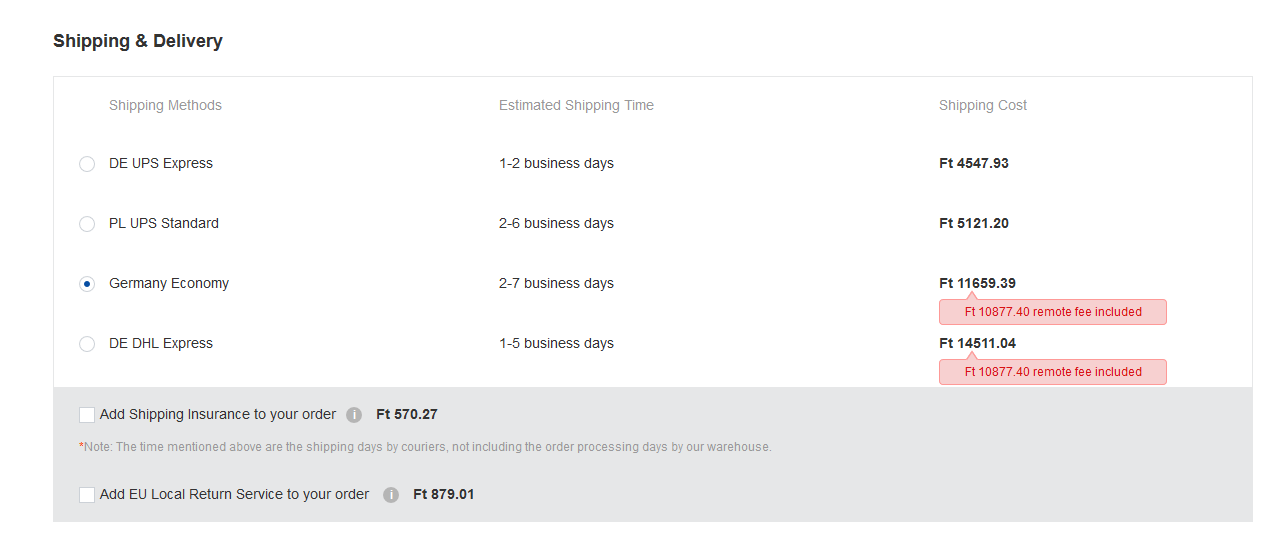Select the PL UPS Standard radio button
The width and height of the screenshot is (1281, 540).
(87, 224)
